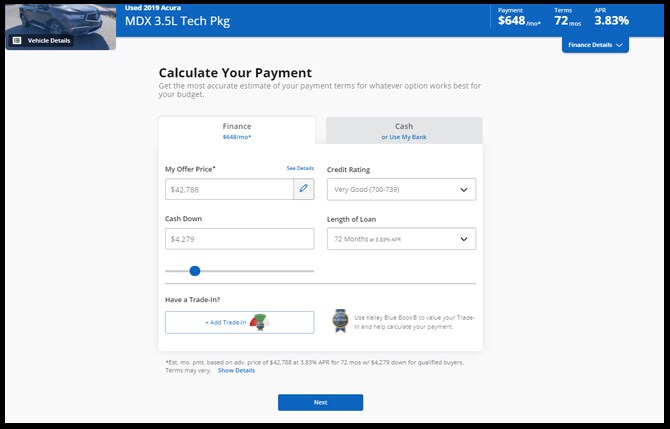Image resolution: width=670 pixels, height=429 pixels.
Task: Focus the My Offer Price field
Action: [229, 189]
